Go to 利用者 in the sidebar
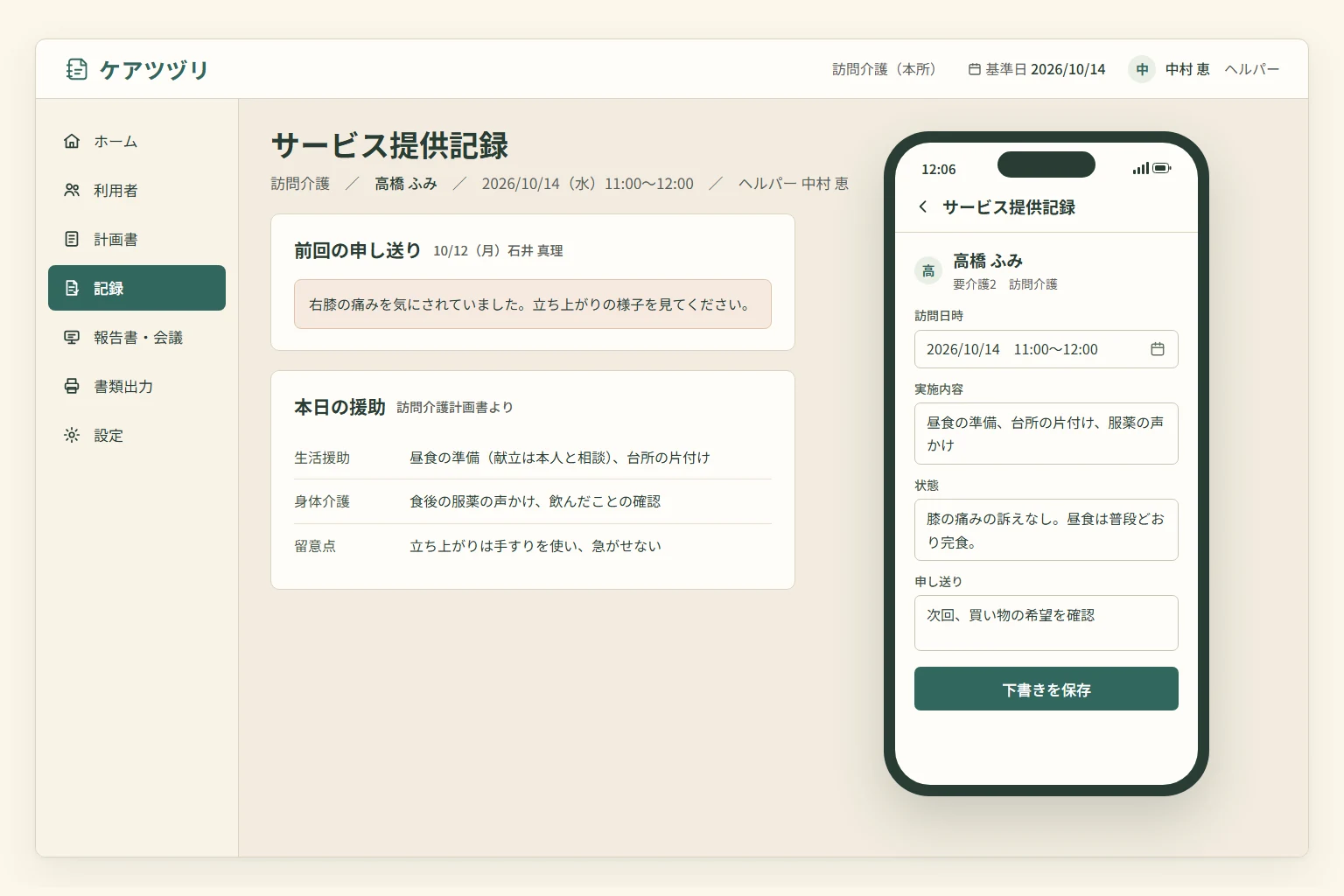 click(x=136, y=190)
